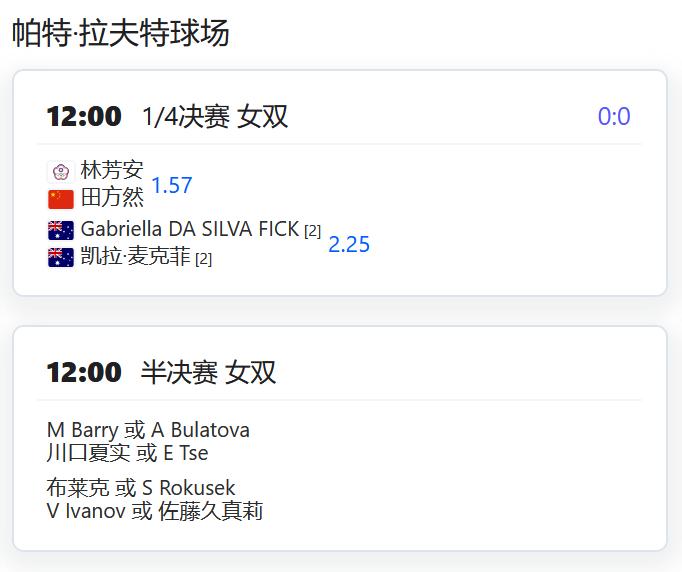682x572 pixels.
Task: Open player name 林芳安
Action: click(x=112, y=170)
